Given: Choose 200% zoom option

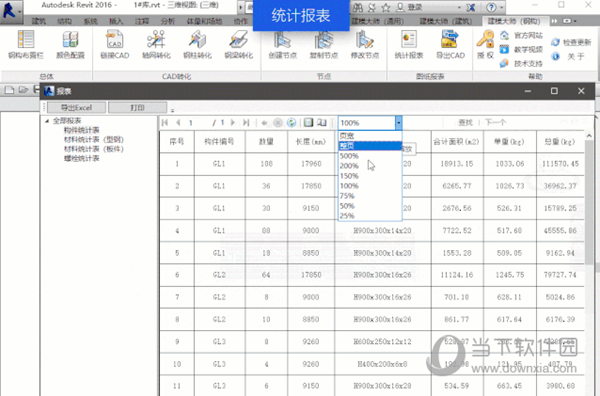Looking at the screenshot, I should click(370, 166).
